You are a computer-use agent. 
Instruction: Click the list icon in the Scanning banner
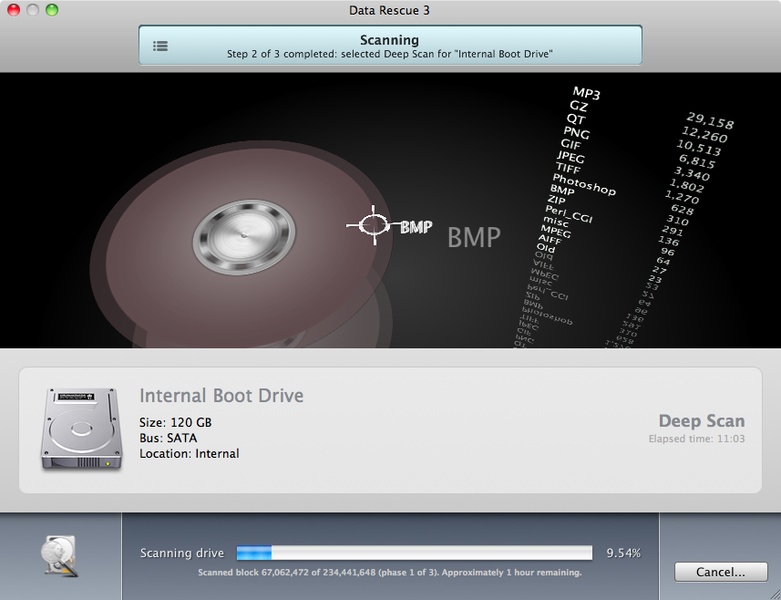[160, 46]
